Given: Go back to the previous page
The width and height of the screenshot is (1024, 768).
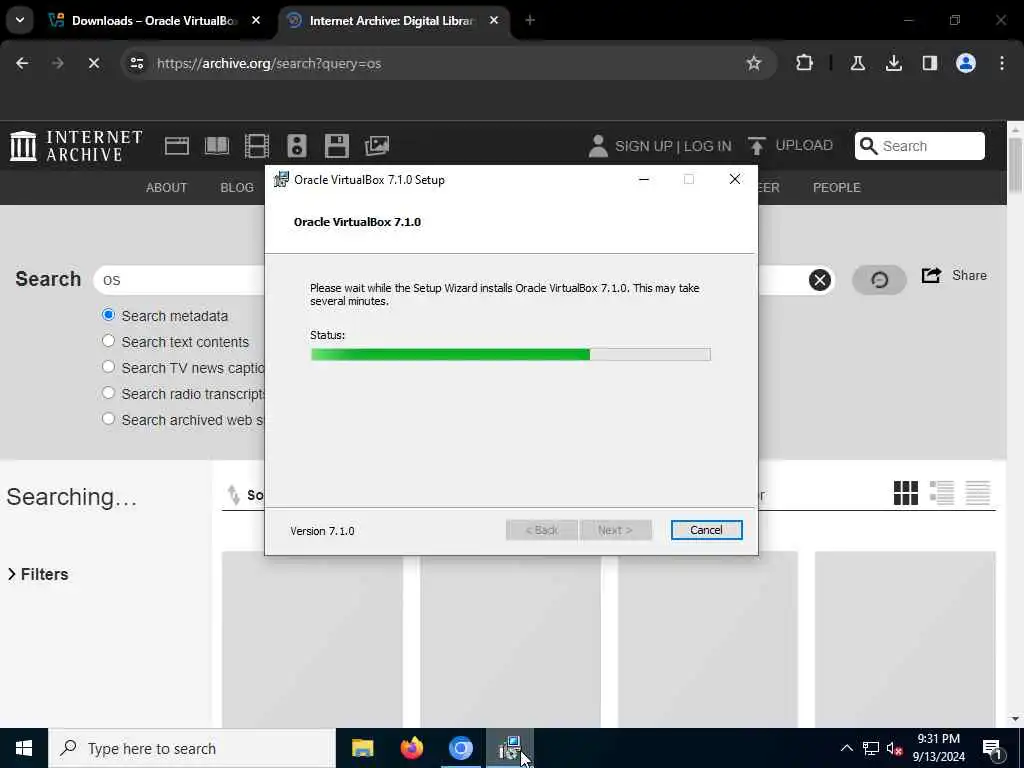Looking at the screenshot, I should [x=22, y=63].
